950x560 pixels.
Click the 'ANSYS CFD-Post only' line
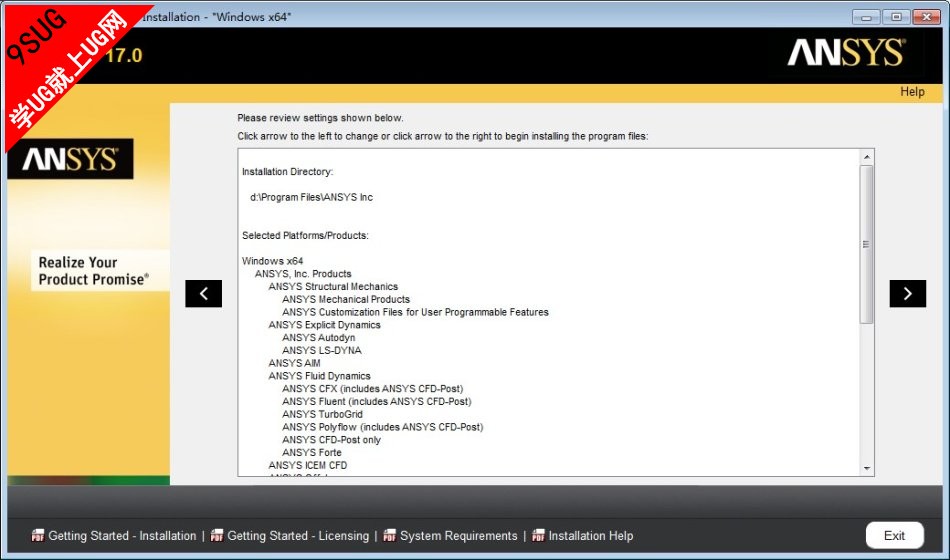[331, 439]
